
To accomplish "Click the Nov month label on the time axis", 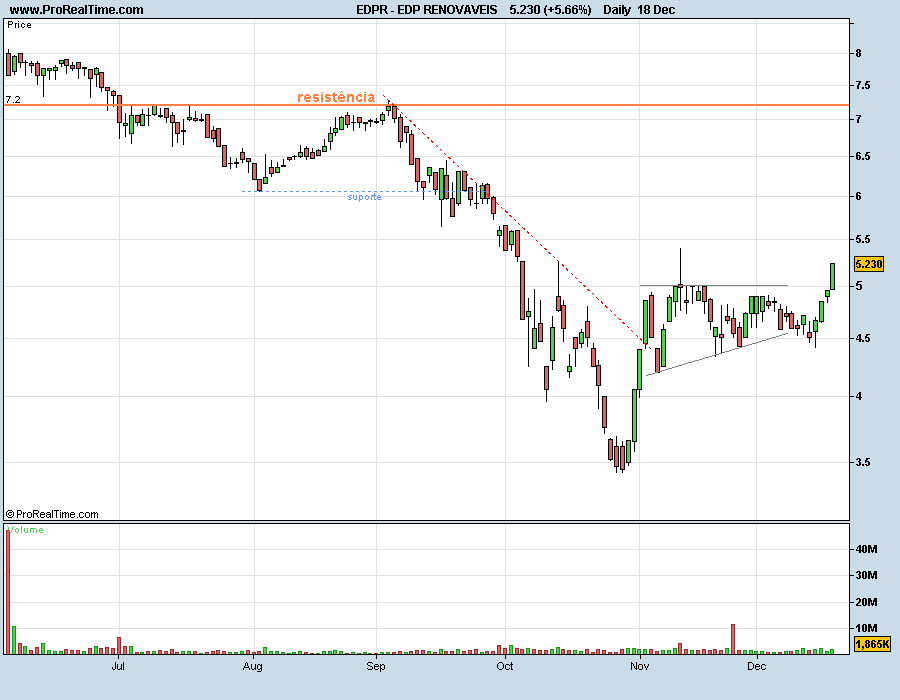I will [x=639, y=666].
